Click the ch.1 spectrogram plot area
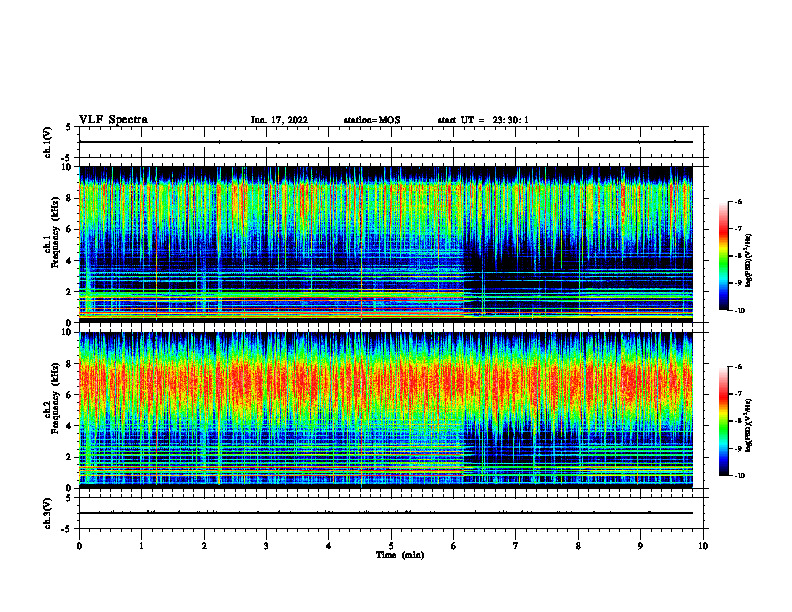 tap(386, 244)
